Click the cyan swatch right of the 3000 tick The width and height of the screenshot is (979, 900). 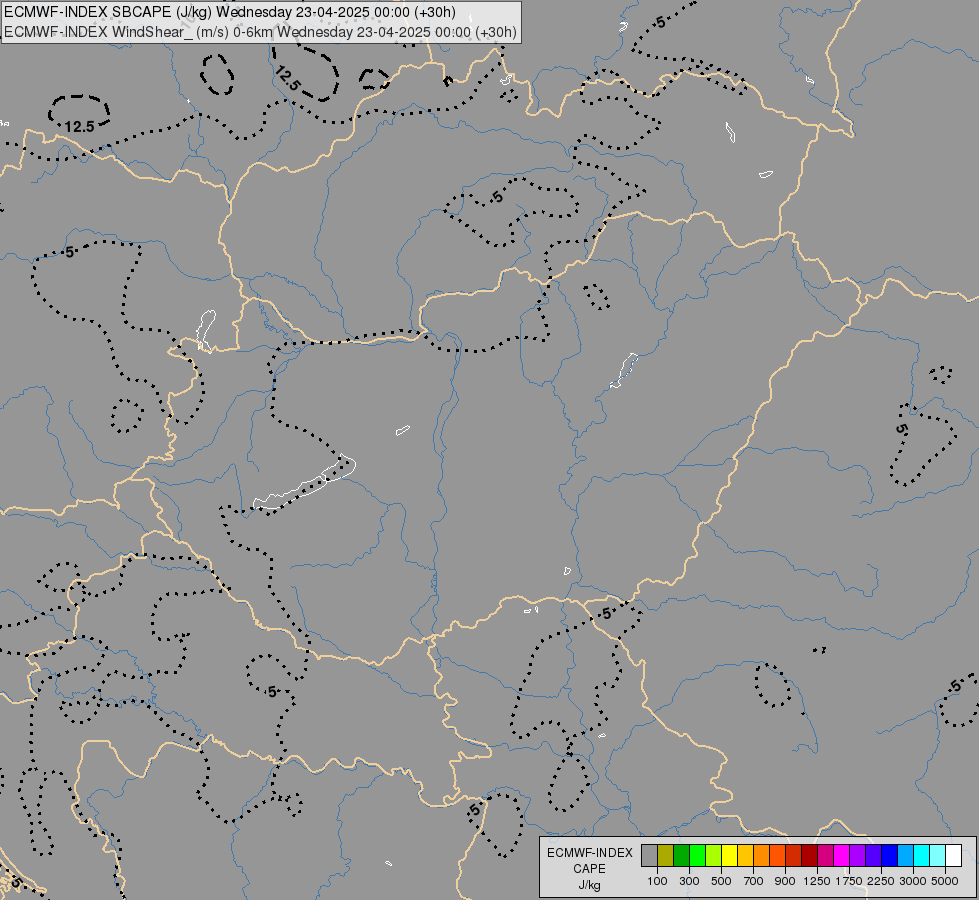(922, 855)
